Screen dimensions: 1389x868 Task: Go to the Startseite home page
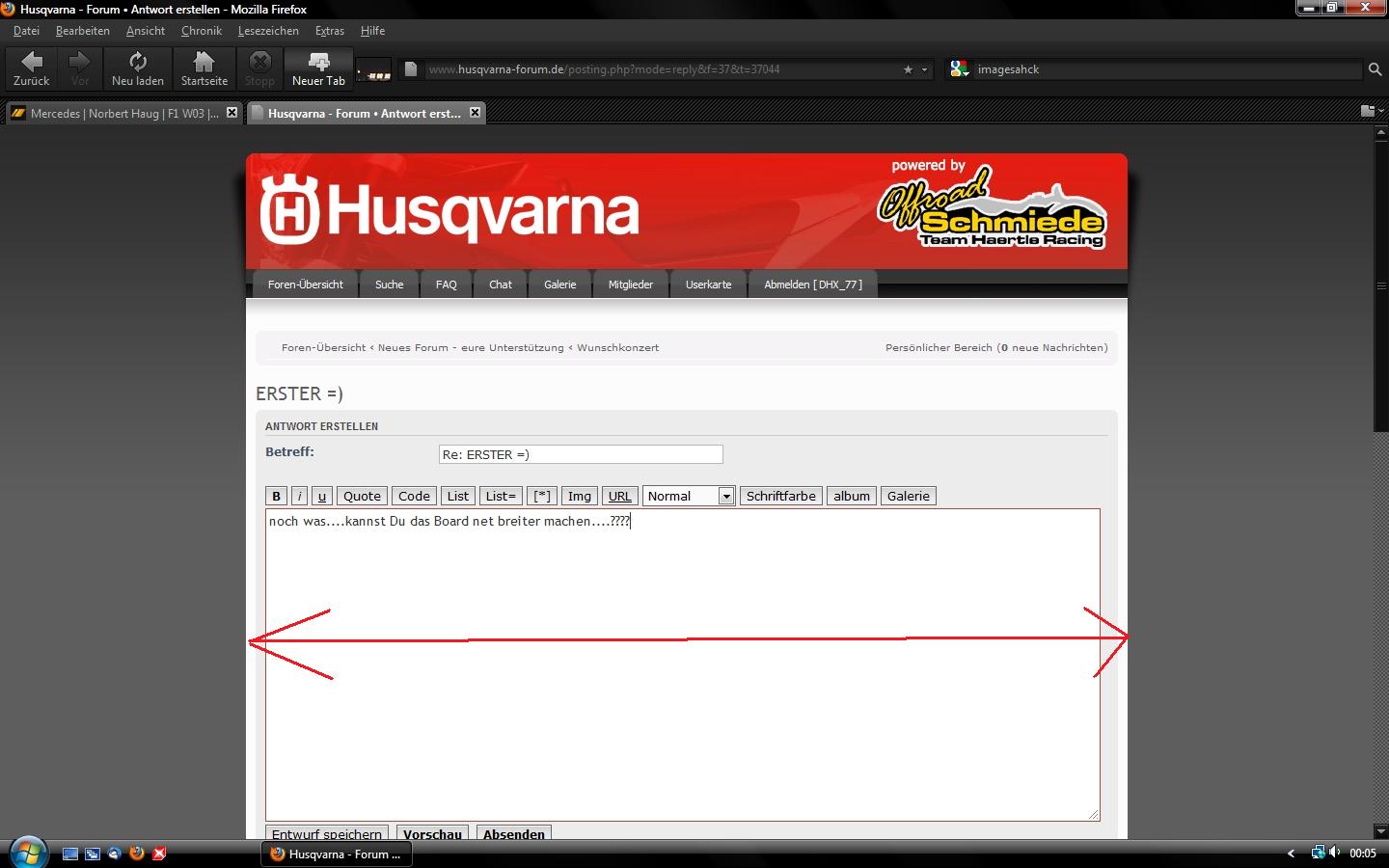pyautogui.click(x=203, y=68)
